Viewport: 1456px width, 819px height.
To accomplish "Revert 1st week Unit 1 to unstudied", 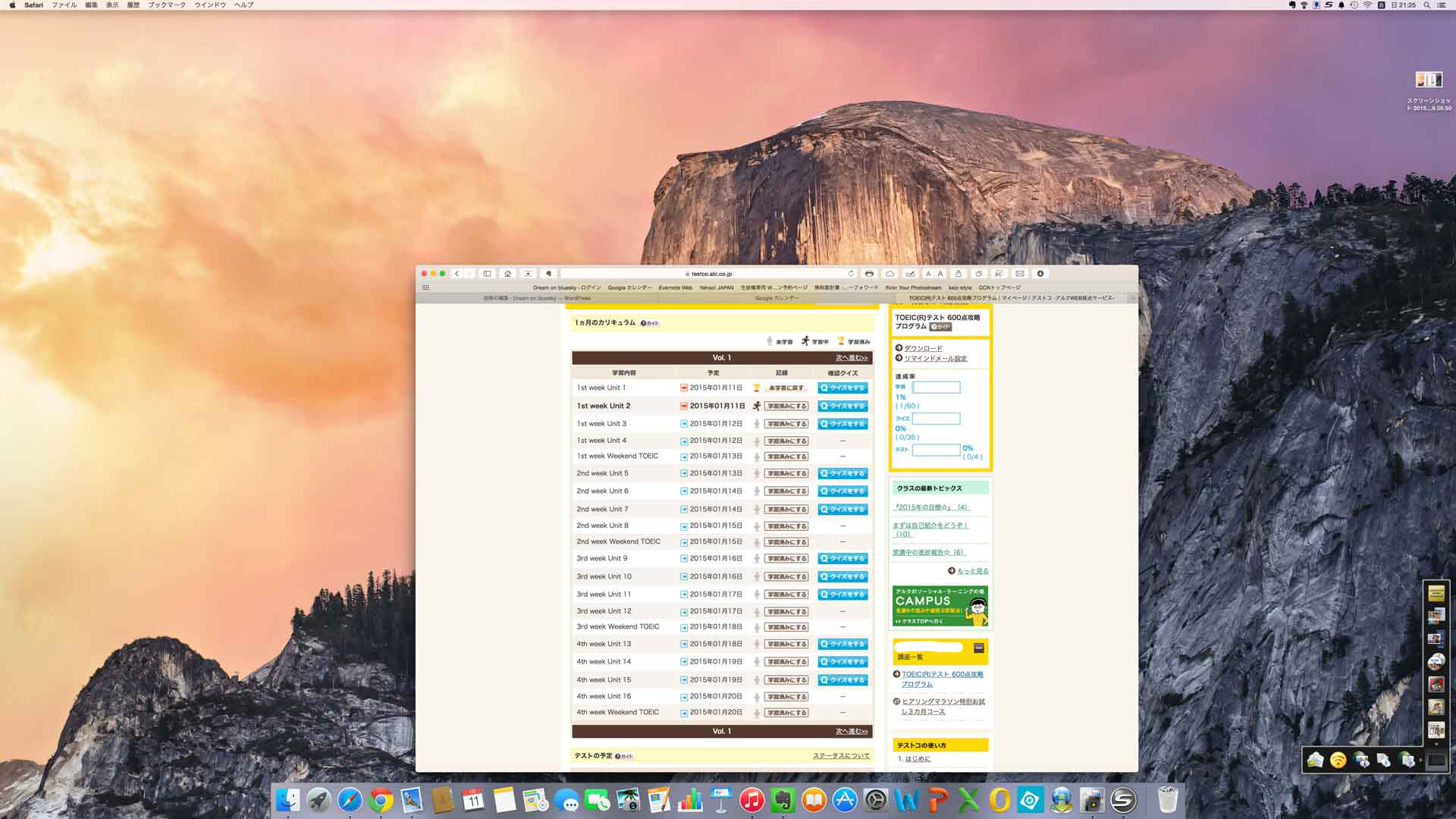I will tap(786, 388).
